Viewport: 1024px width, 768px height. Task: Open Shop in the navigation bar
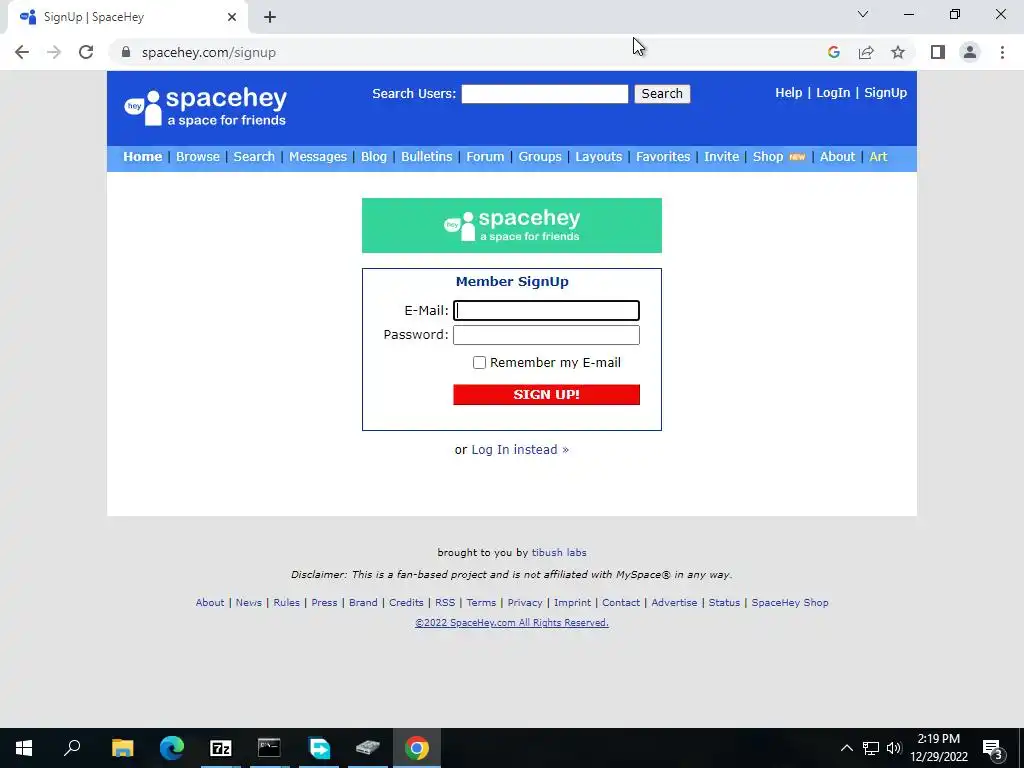(768, 157)
